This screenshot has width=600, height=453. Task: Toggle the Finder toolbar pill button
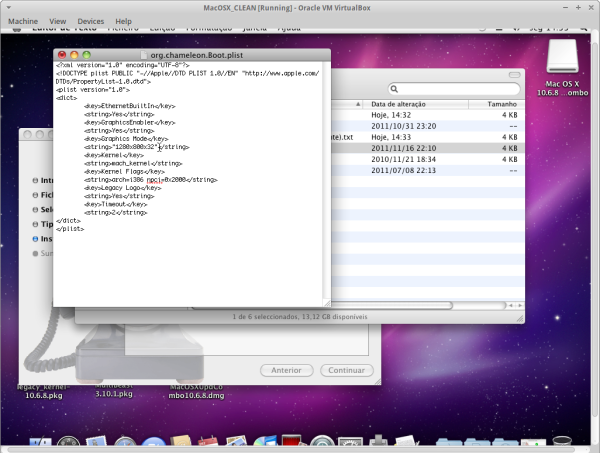514,75
